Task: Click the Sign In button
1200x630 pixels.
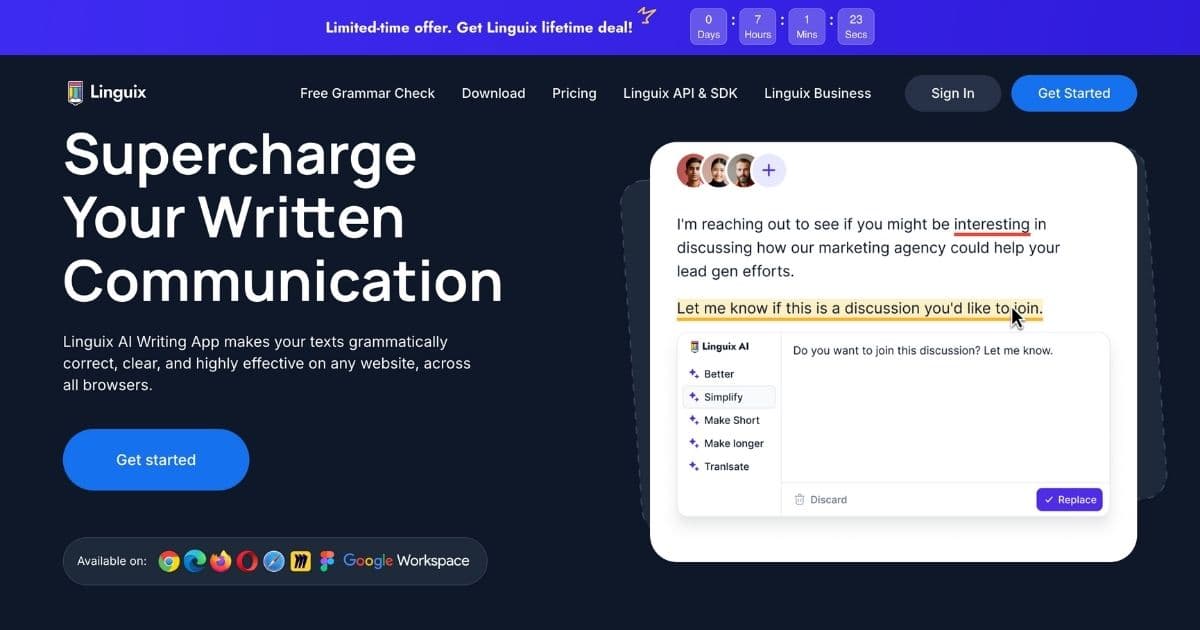Action: (x=952, y=93)
